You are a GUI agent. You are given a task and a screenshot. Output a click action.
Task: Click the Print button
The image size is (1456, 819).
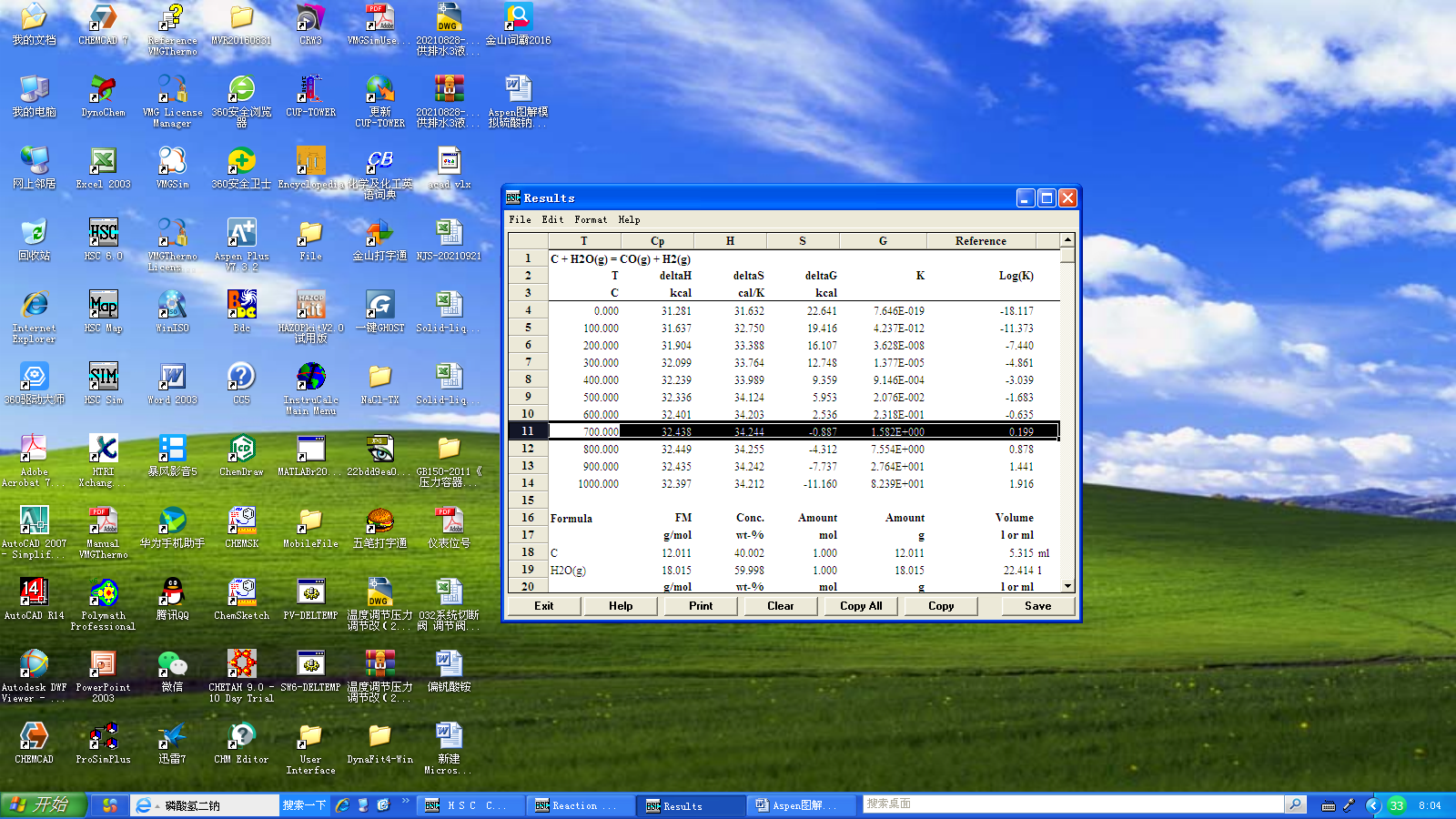(x=701, y=606)
